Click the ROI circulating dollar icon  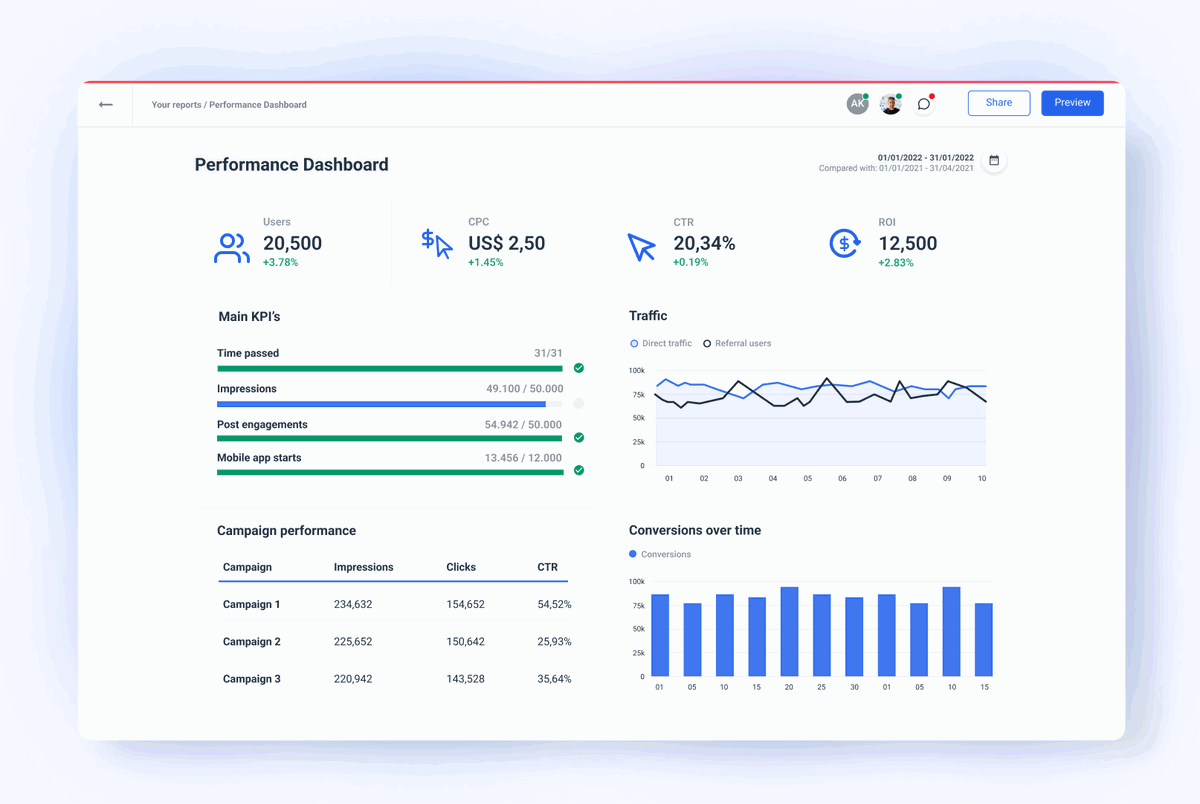pyautogui.click(x=845, y=244)
